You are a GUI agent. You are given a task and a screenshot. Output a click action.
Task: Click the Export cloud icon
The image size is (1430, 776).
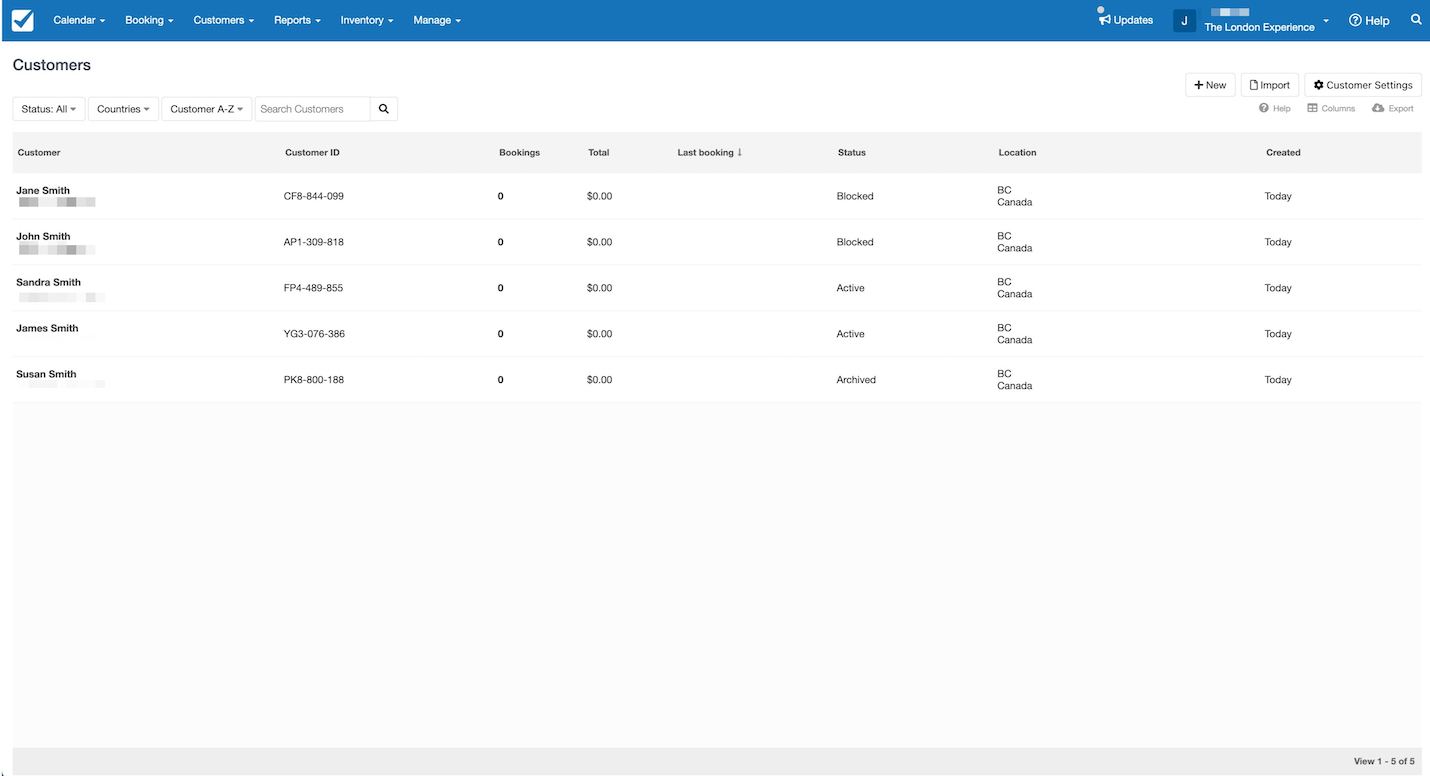click(1378, 108)
